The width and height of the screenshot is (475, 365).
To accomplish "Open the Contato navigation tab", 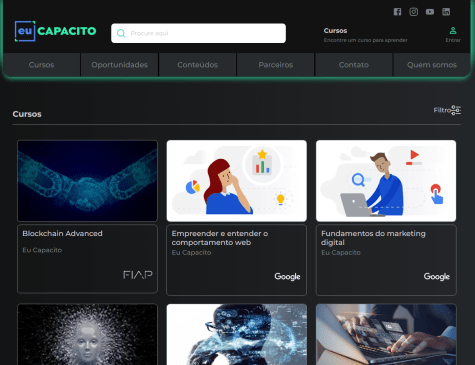I will 354,65.
